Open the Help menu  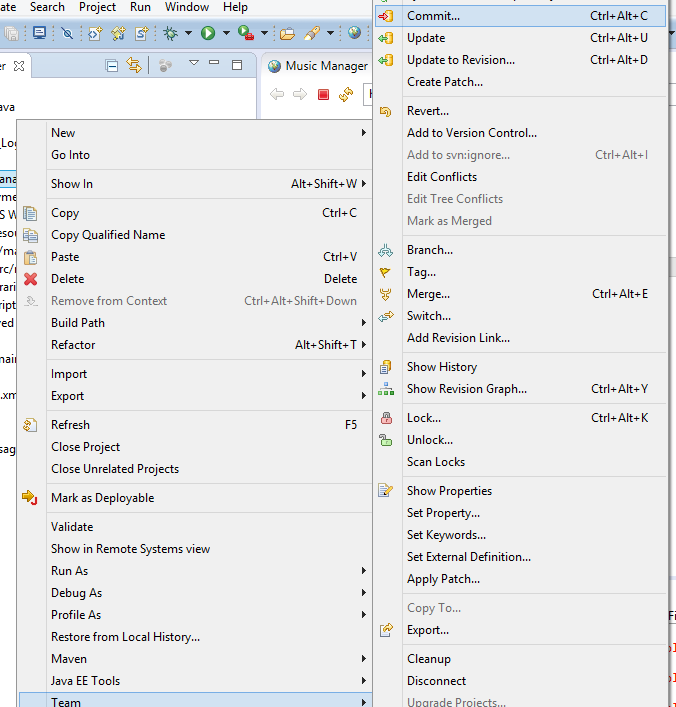pyautogui.click(x=235, y=7)
